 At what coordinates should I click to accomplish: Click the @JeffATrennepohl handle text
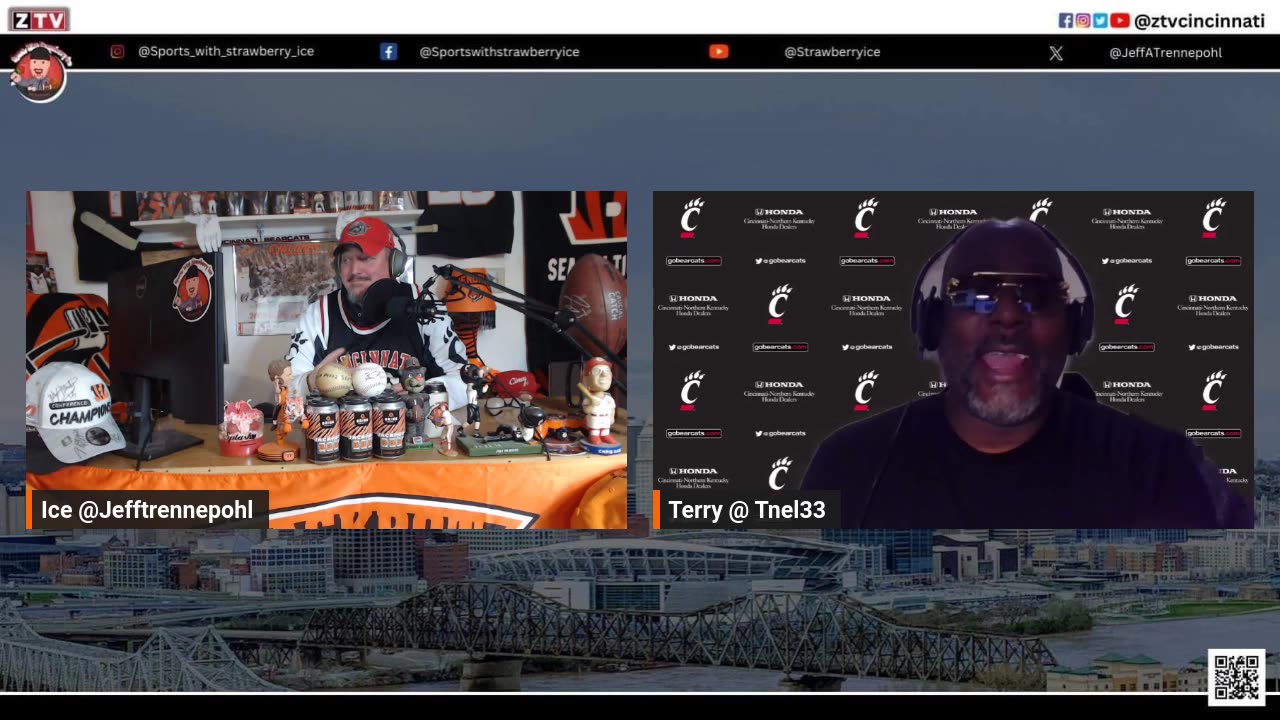coord(1165,53)
